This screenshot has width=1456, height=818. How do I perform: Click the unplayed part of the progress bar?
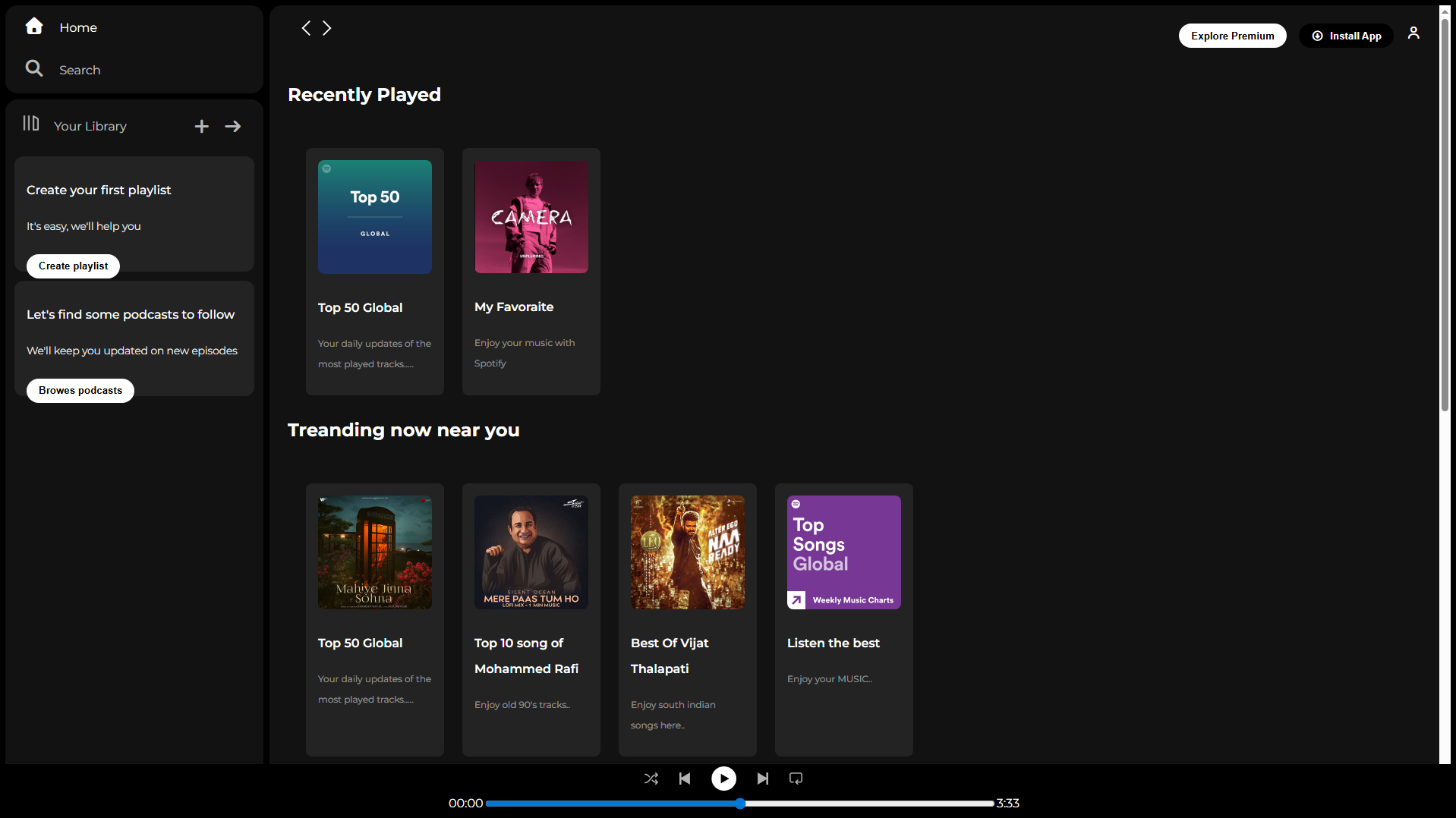[x=869, y=804]
